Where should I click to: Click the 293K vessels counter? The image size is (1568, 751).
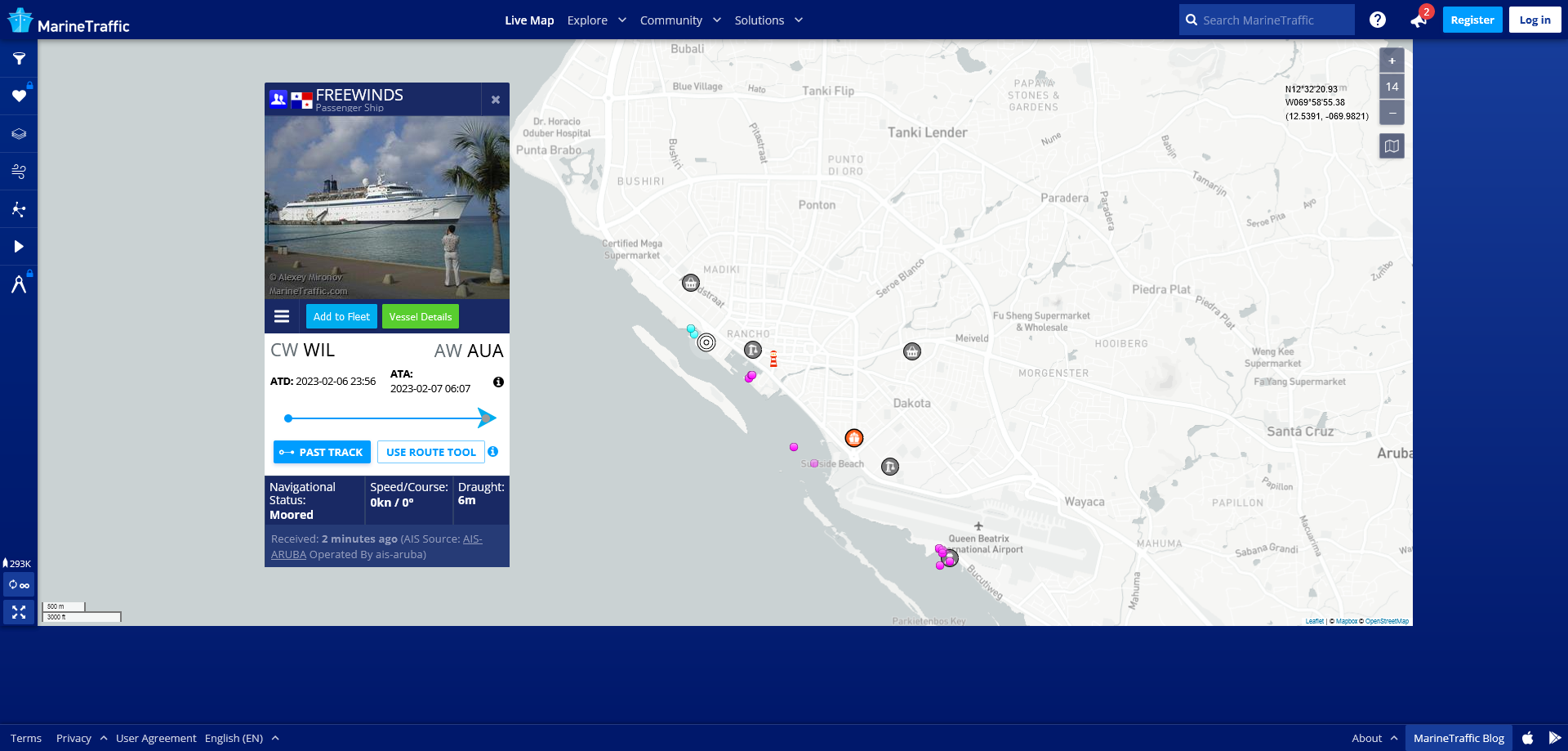pos(17,564)
